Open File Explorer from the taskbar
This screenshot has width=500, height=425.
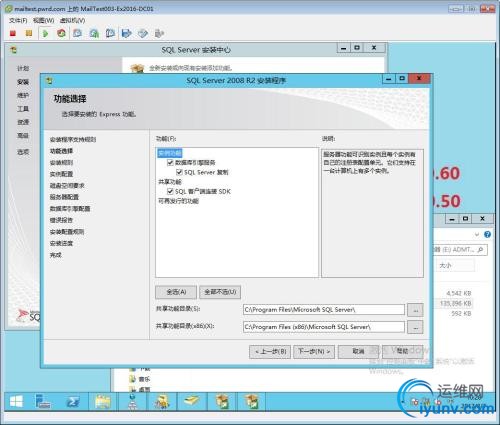click(x=103, y=402)
